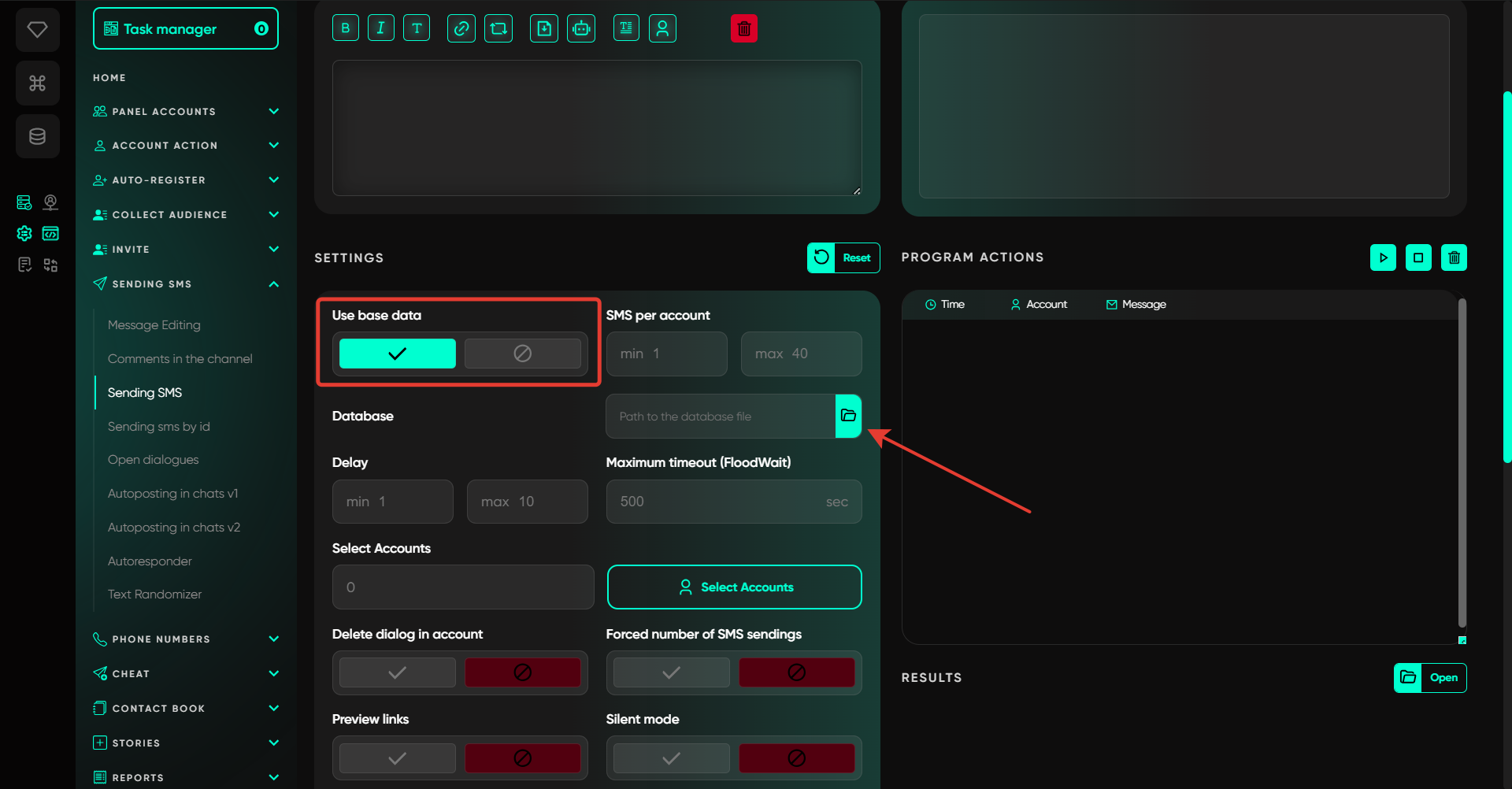
Task: Start the program with the play icon
Action: click(1383, 257)
